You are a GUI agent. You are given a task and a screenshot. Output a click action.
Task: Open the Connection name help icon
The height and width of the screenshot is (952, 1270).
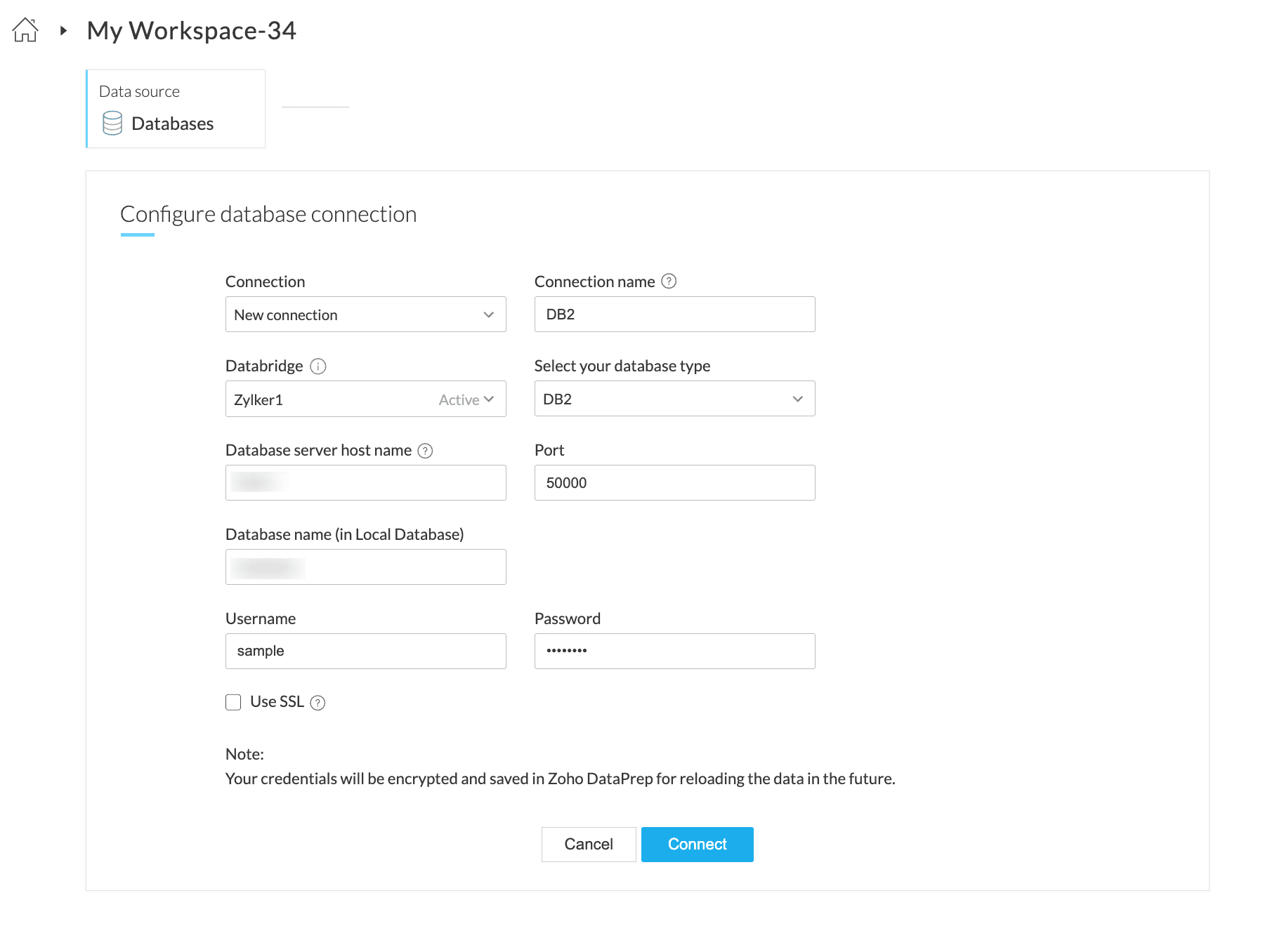669,282
